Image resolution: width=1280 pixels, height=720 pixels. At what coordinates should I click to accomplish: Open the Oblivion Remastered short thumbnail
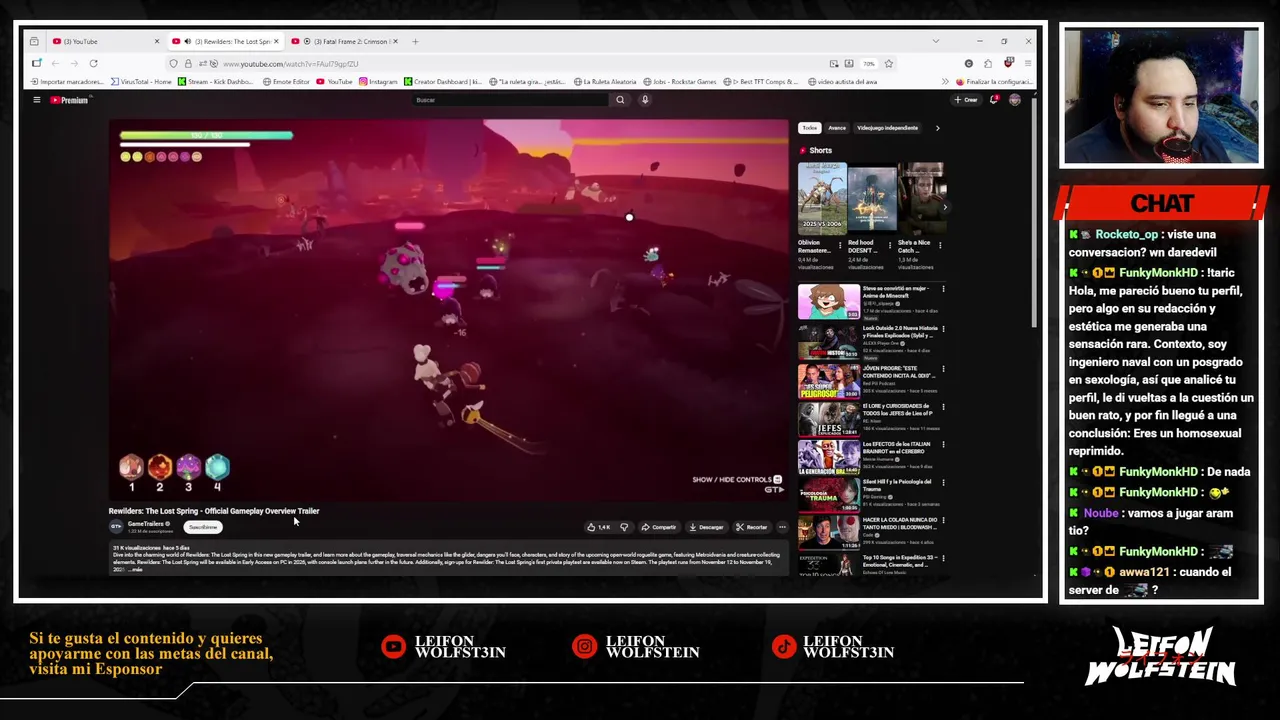click(822, 197)
